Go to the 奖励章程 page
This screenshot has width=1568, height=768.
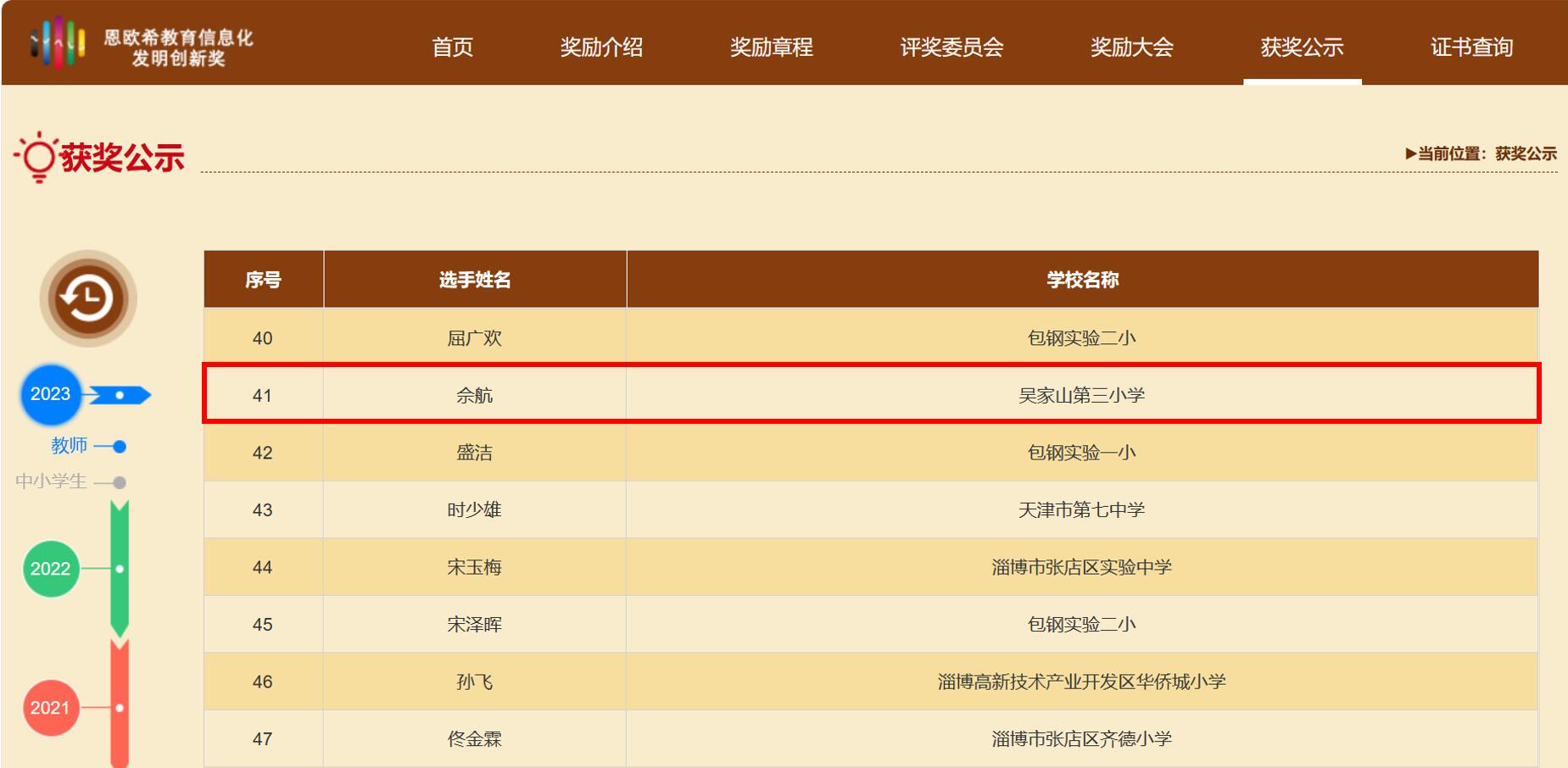tap(772, 47)
